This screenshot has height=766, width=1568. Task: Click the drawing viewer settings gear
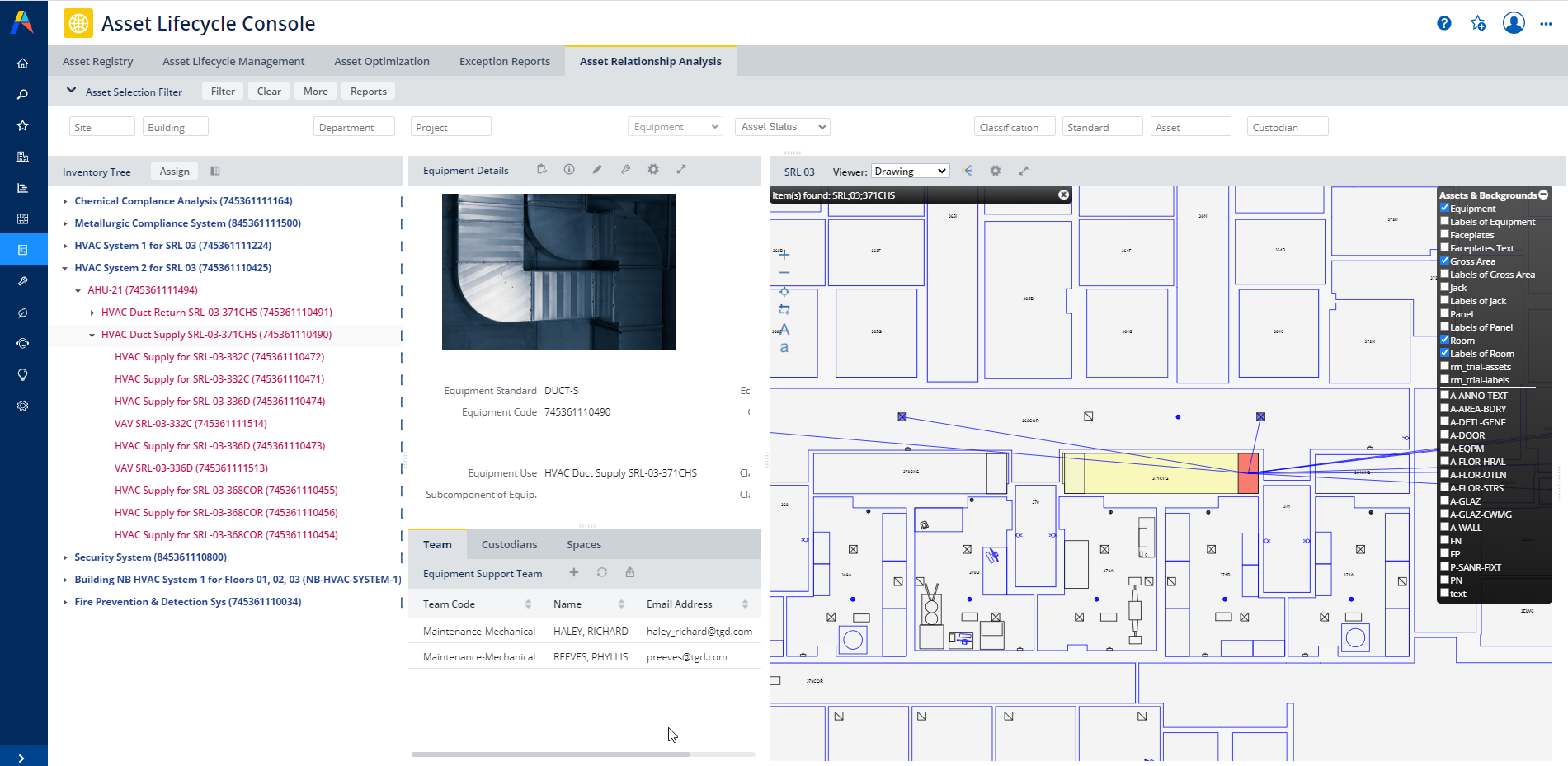point(996,171)
